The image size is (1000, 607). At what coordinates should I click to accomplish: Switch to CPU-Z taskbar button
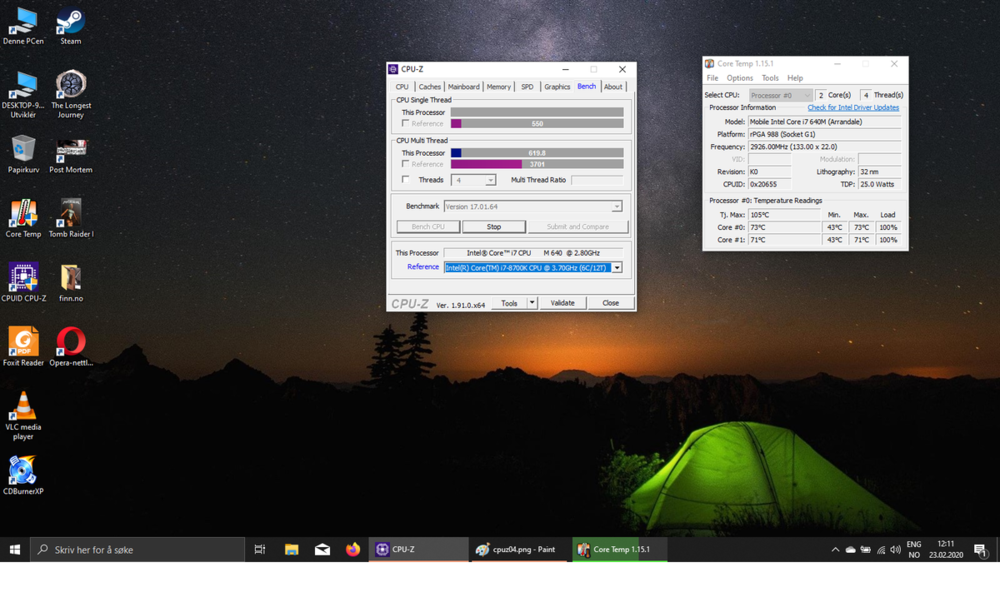(418, 549)
